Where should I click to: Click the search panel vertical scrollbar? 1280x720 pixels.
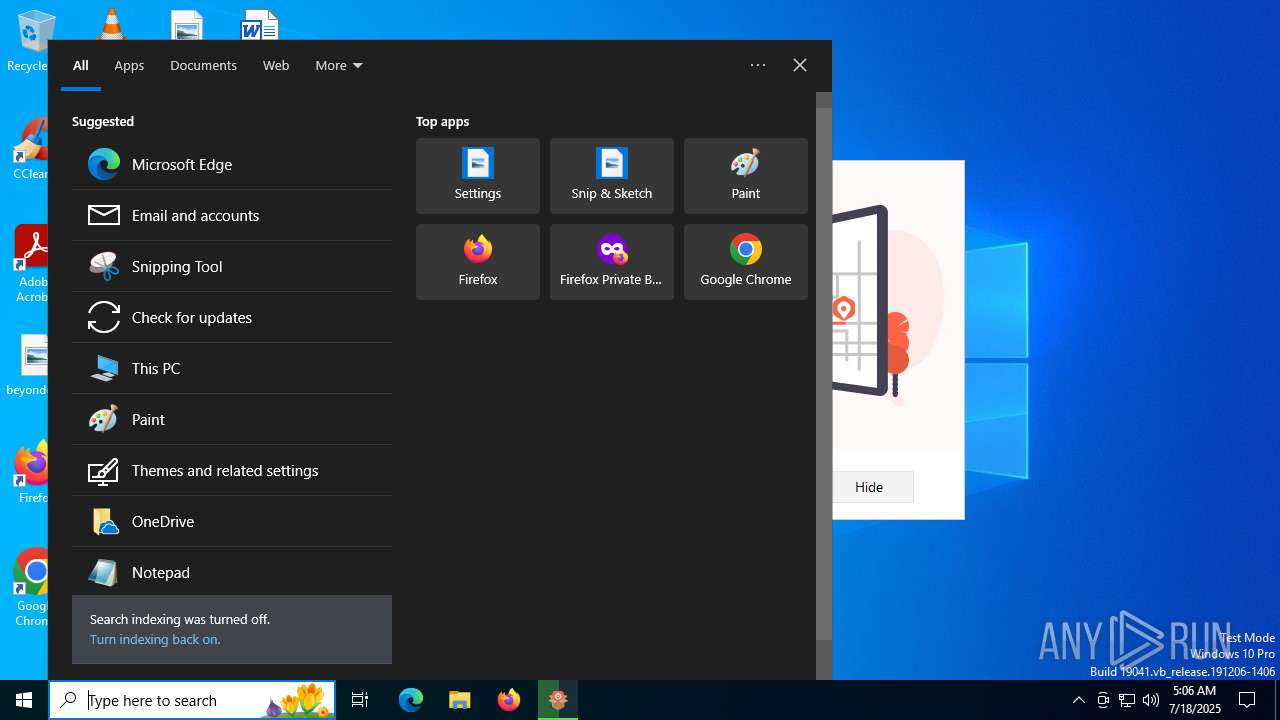(x=824, y=374)
